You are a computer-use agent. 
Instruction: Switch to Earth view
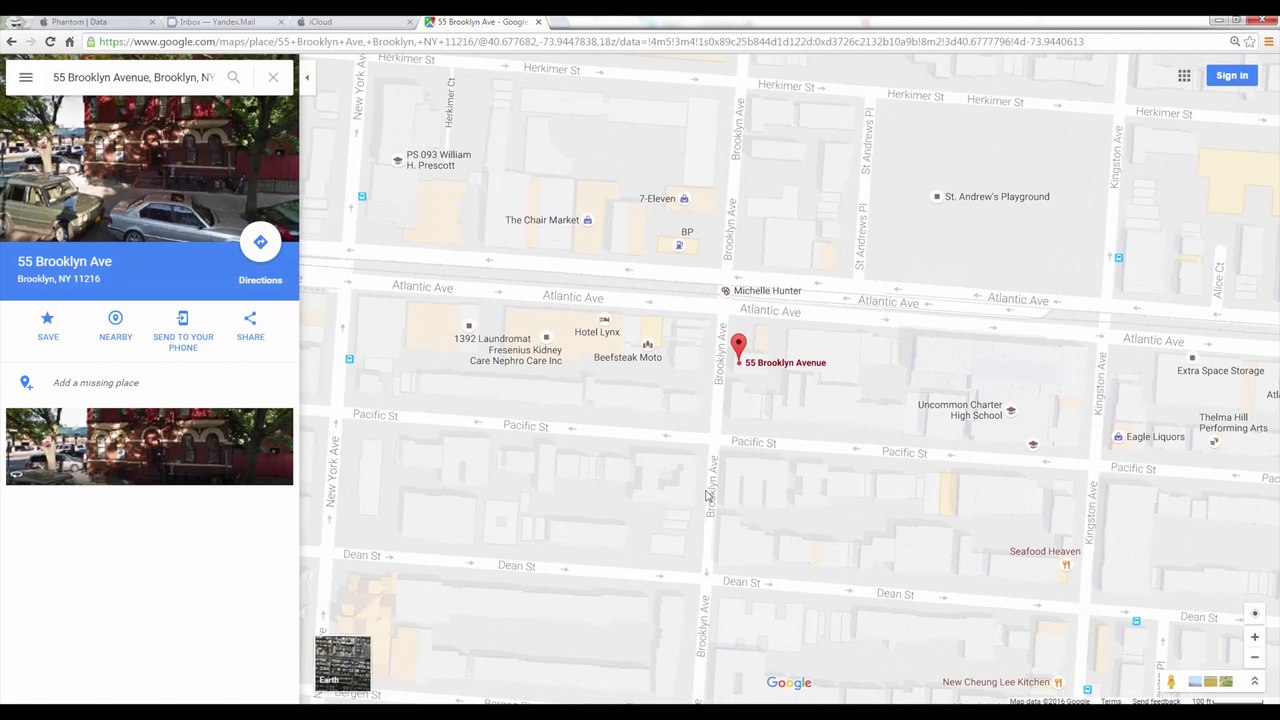342,663
